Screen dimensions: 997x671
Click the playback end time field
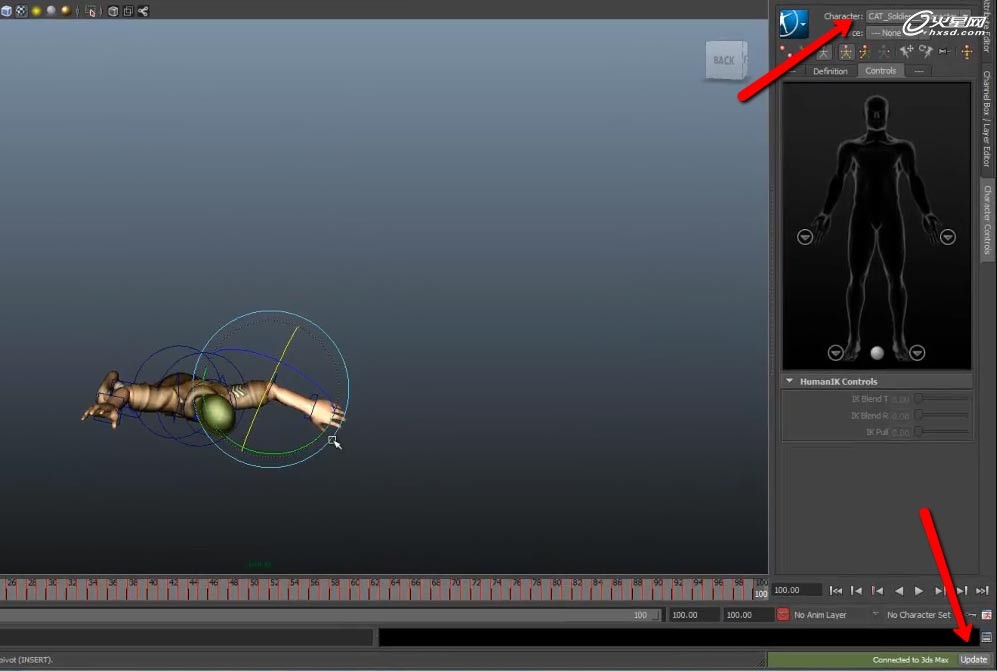pyautogui.click(x=694, y=615)
